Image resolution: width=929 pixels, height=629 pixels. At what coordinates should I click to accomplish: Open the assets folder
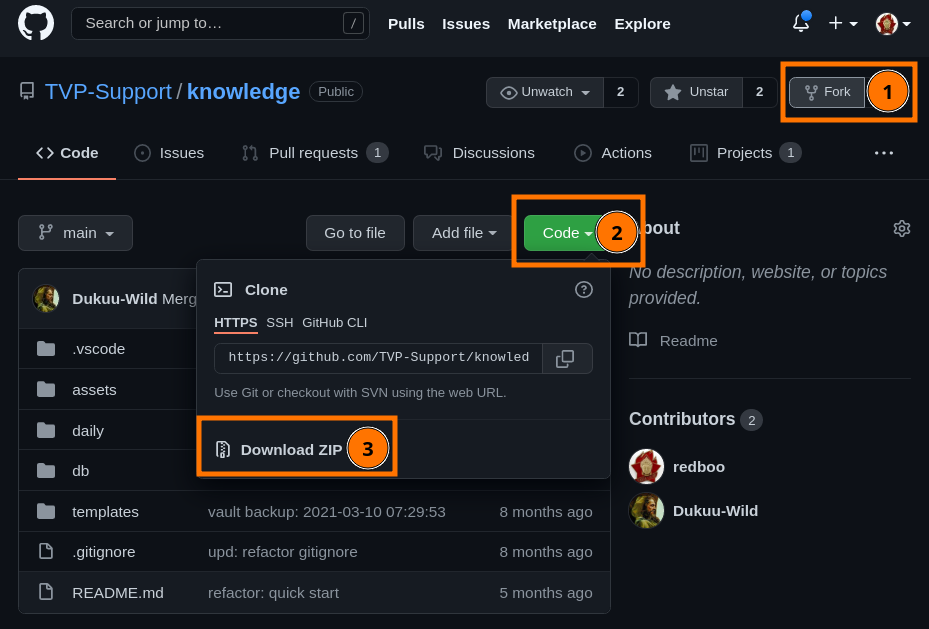tap(94, 390)
